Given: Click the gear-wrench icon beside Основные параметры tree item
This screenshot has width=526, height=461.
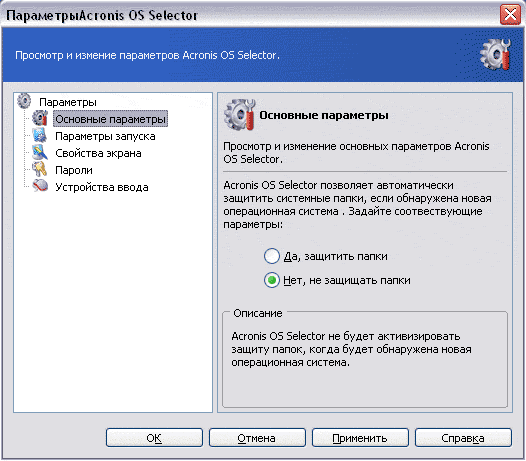Looking at the screenshot, I should coord(40,118).
